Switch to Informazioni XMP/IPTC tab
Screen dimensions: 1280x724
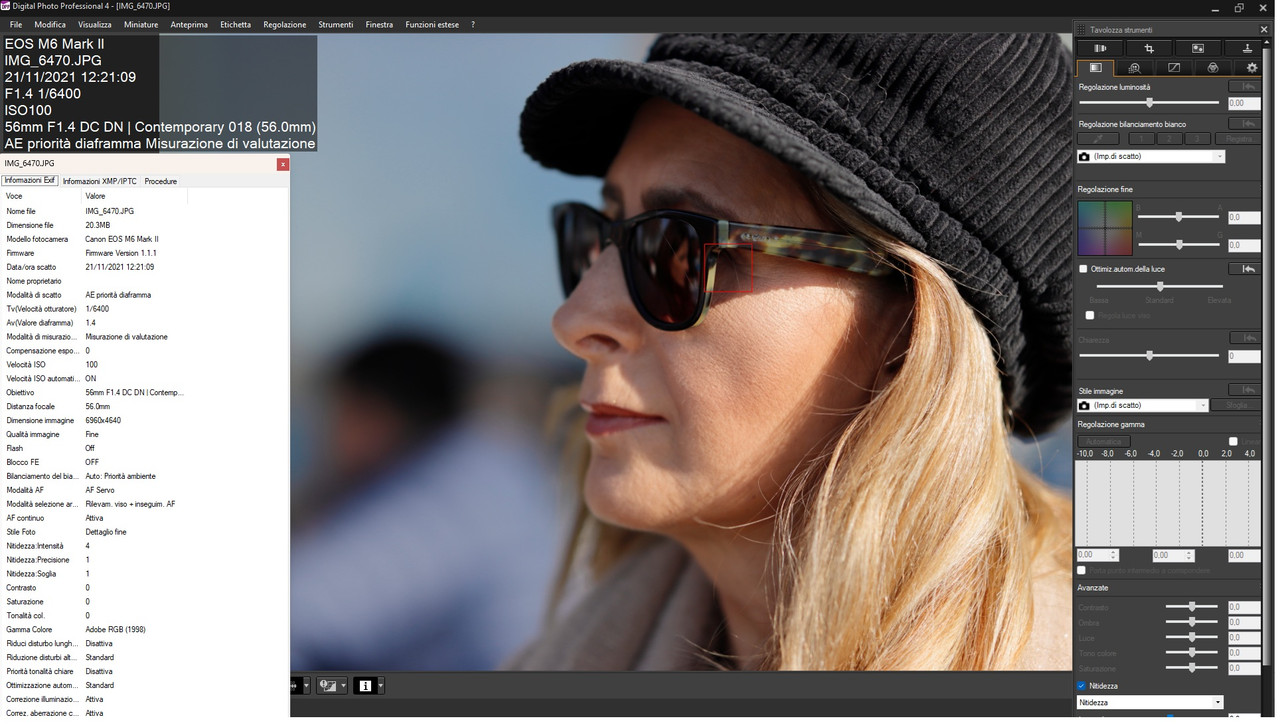100,181
